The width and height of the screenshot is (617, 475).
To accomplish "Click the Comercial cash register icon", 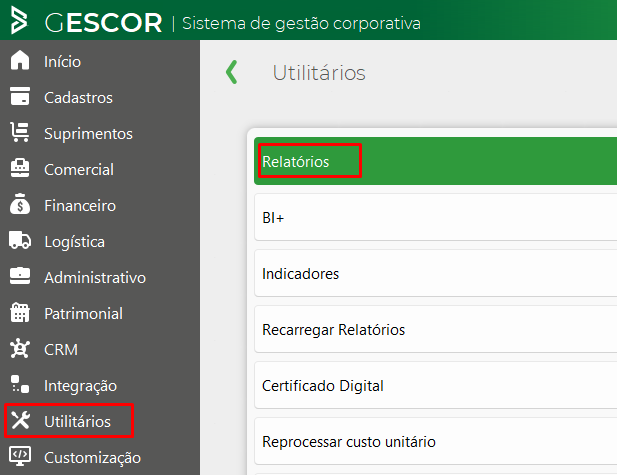I will pos(20,169).
